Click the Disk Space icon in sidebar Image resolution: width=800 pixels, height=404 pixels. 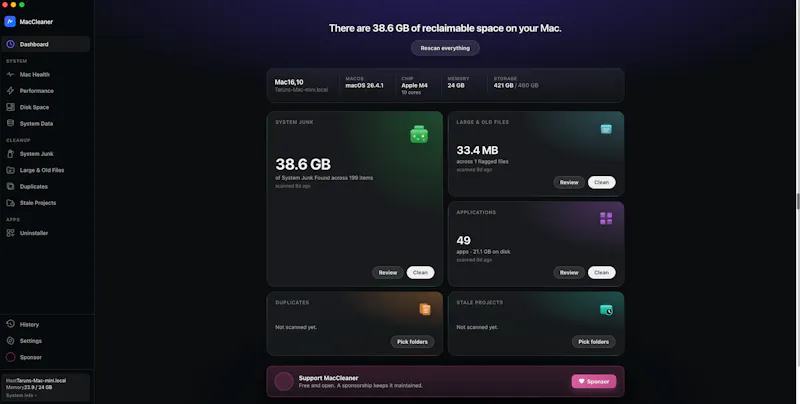click(10, 107)
